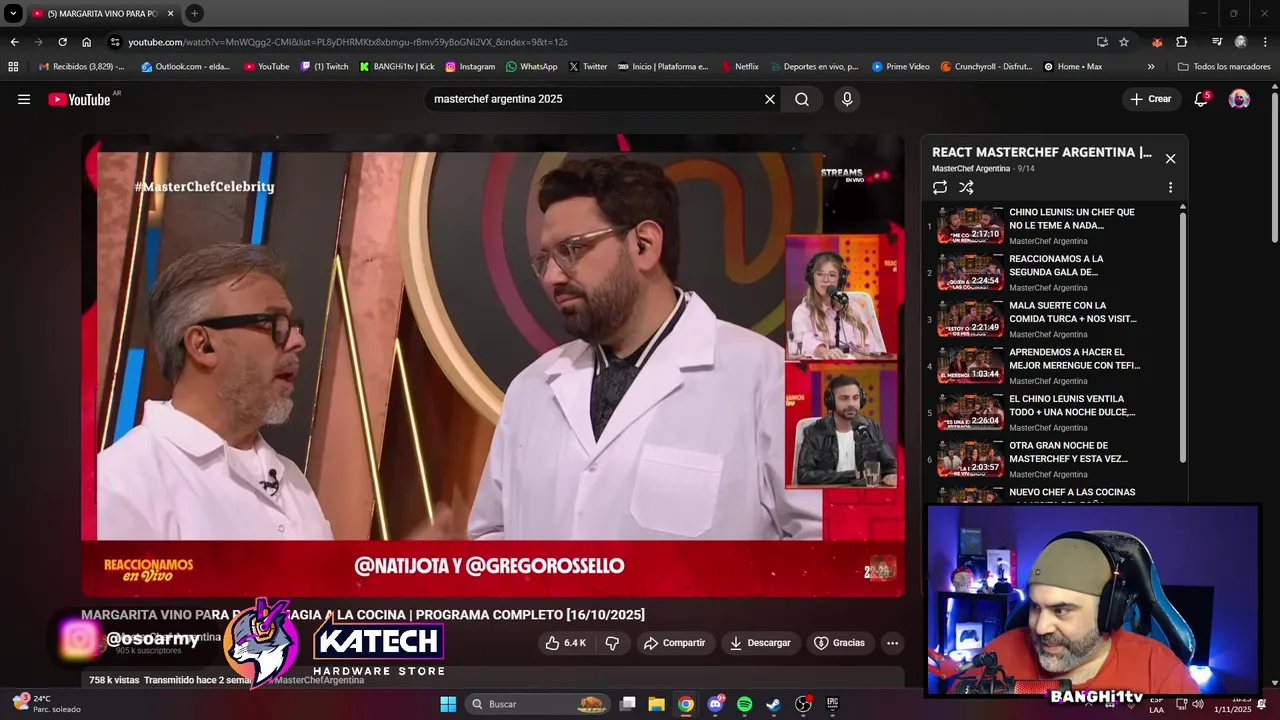
Task: Open Spotify from the taskbar
Action: [x=744, y=704]
